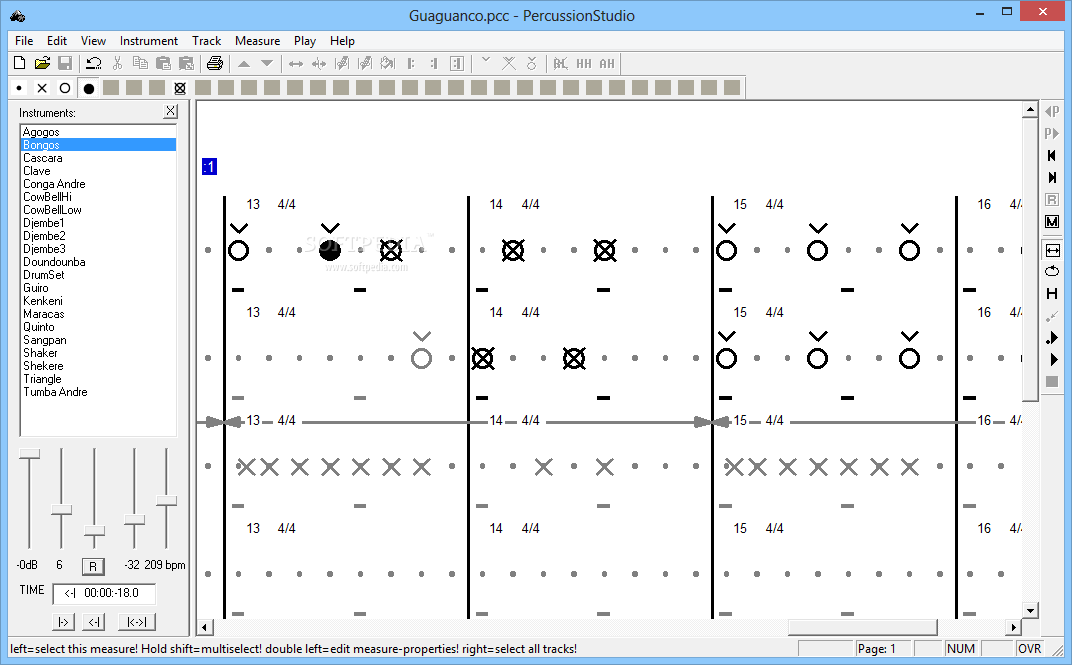Select Tumba Andre instrument
Image resolution: width=1072 pixels, height=665 pixels.
pyautogui.click(x=98, y=392)
